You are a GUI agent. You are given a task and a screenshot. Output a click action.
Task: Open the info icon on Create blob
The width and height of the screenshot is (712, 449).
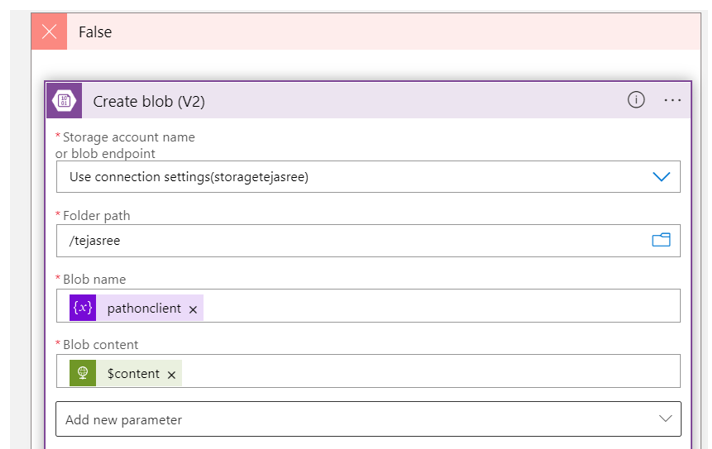point(636,100)
